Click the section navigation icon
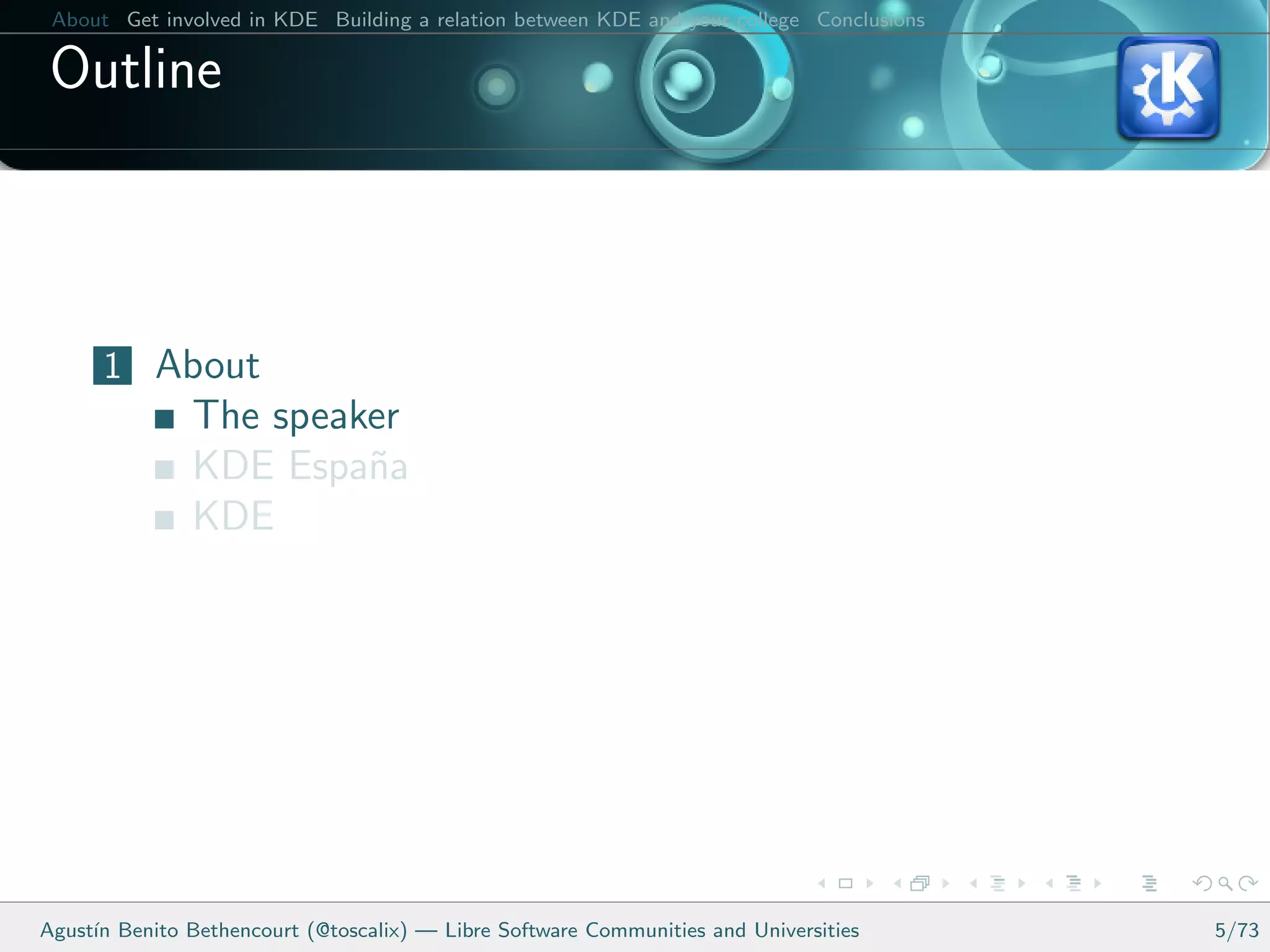The height and width of the screenshot is (952, 1270). click(1073, 884)
